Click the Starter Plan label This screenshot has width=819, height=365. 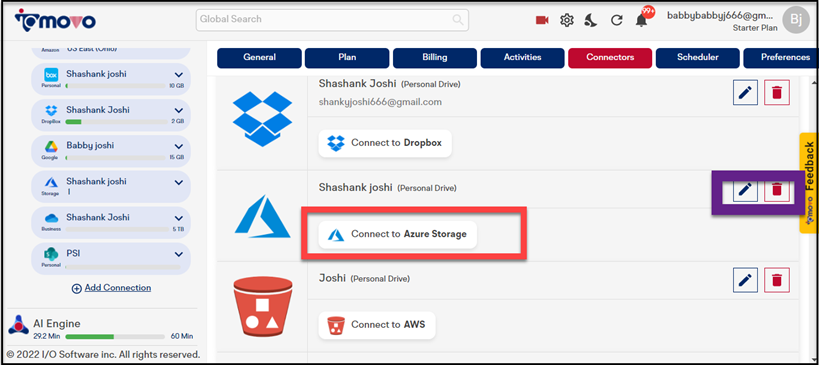pos(755,28)
